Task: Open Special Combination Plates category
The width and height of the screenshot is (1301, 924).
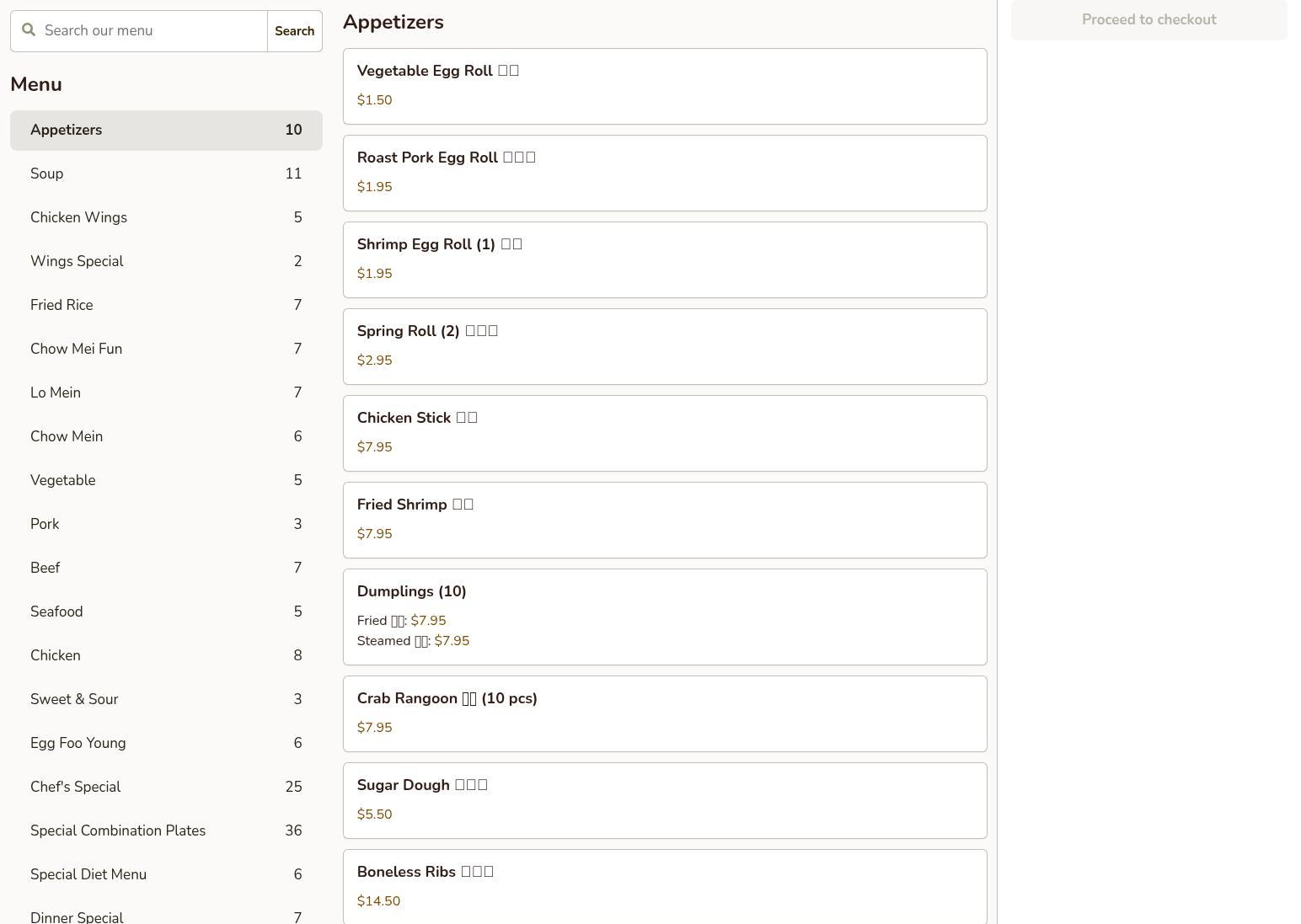Action: tap(166, 831)
